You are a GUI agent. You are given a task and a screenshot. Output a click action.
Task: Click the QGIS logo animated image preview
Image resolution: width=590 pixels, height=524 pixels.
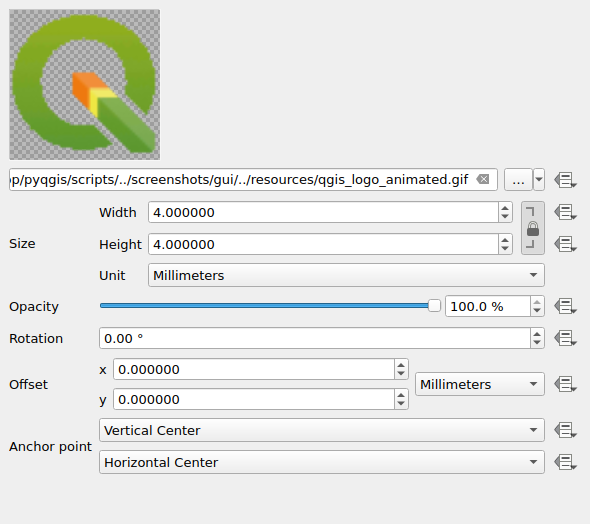(84, 85)
